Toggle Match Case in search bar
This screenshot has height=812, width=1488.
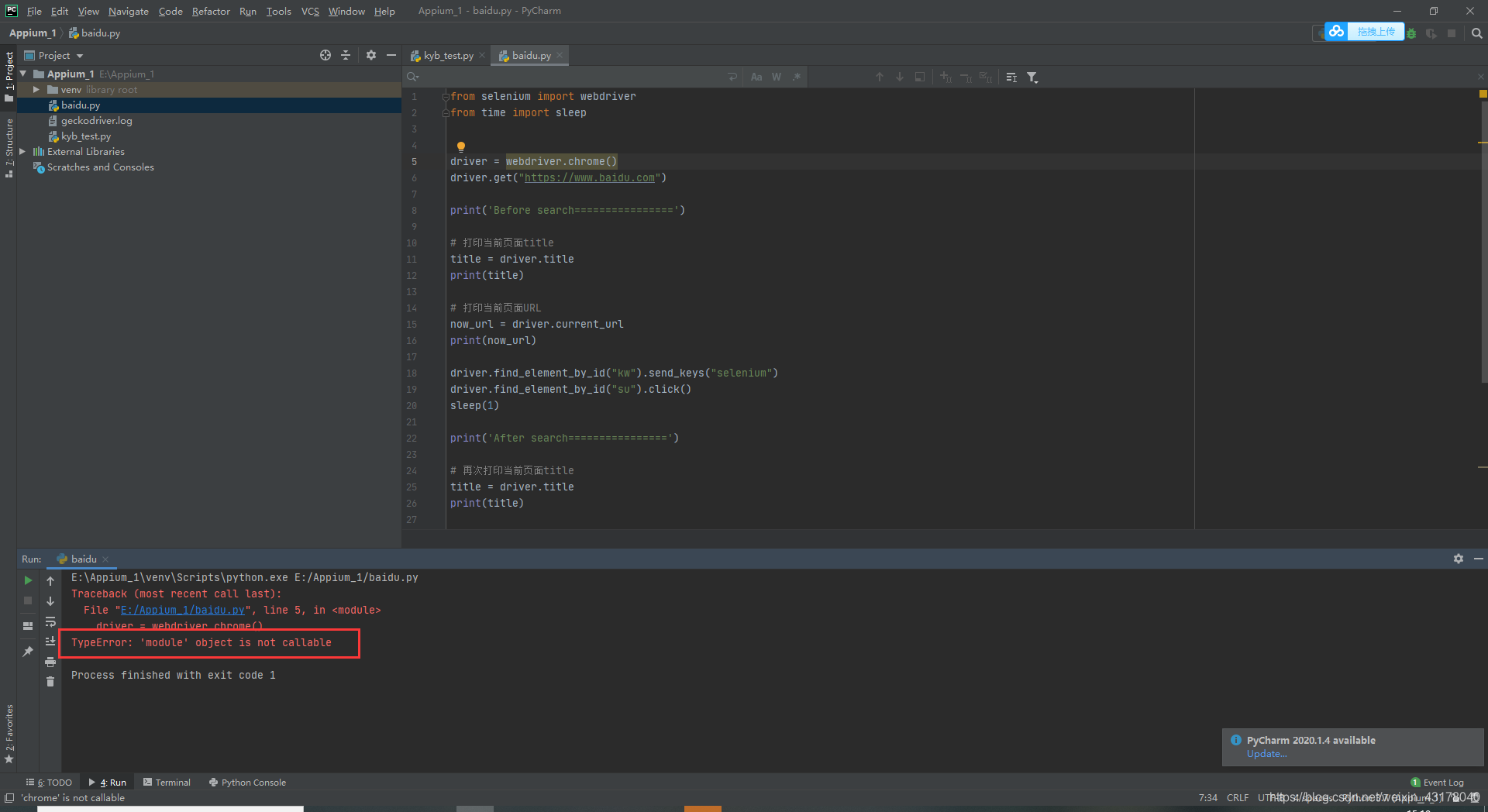click(756, 77)
